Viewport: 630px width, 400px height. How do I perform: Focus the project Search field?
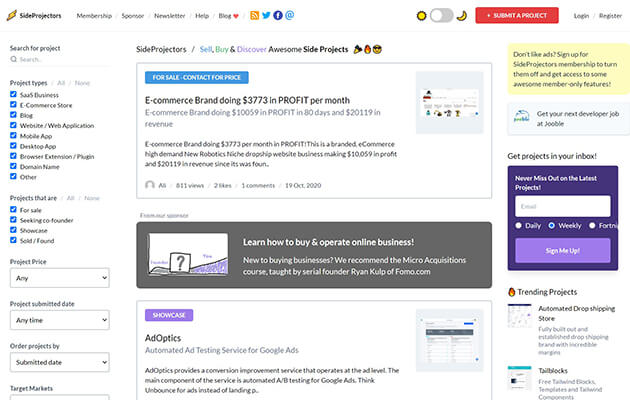(x=60, y=59)
